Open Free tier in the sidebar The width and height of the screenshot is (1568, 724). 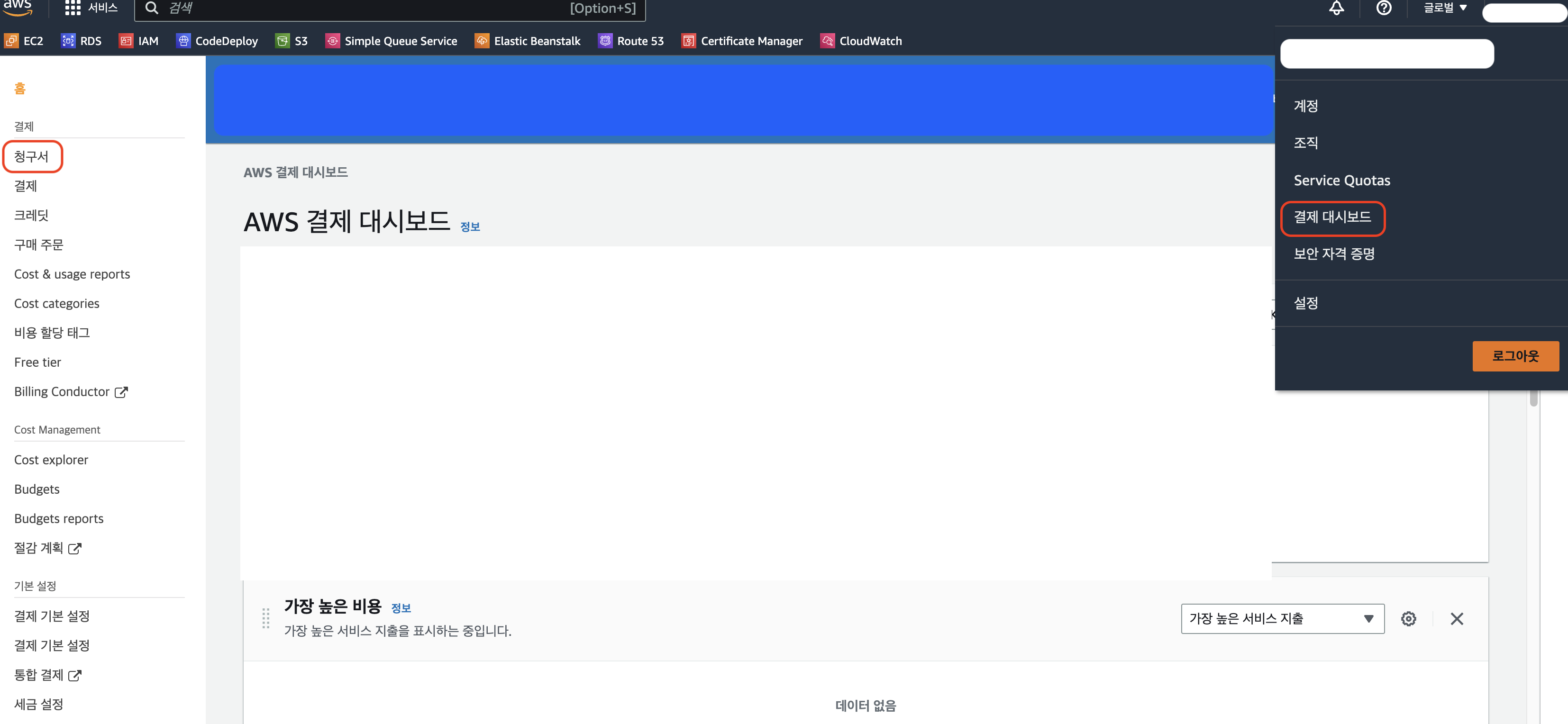click(x=37, y=362)
